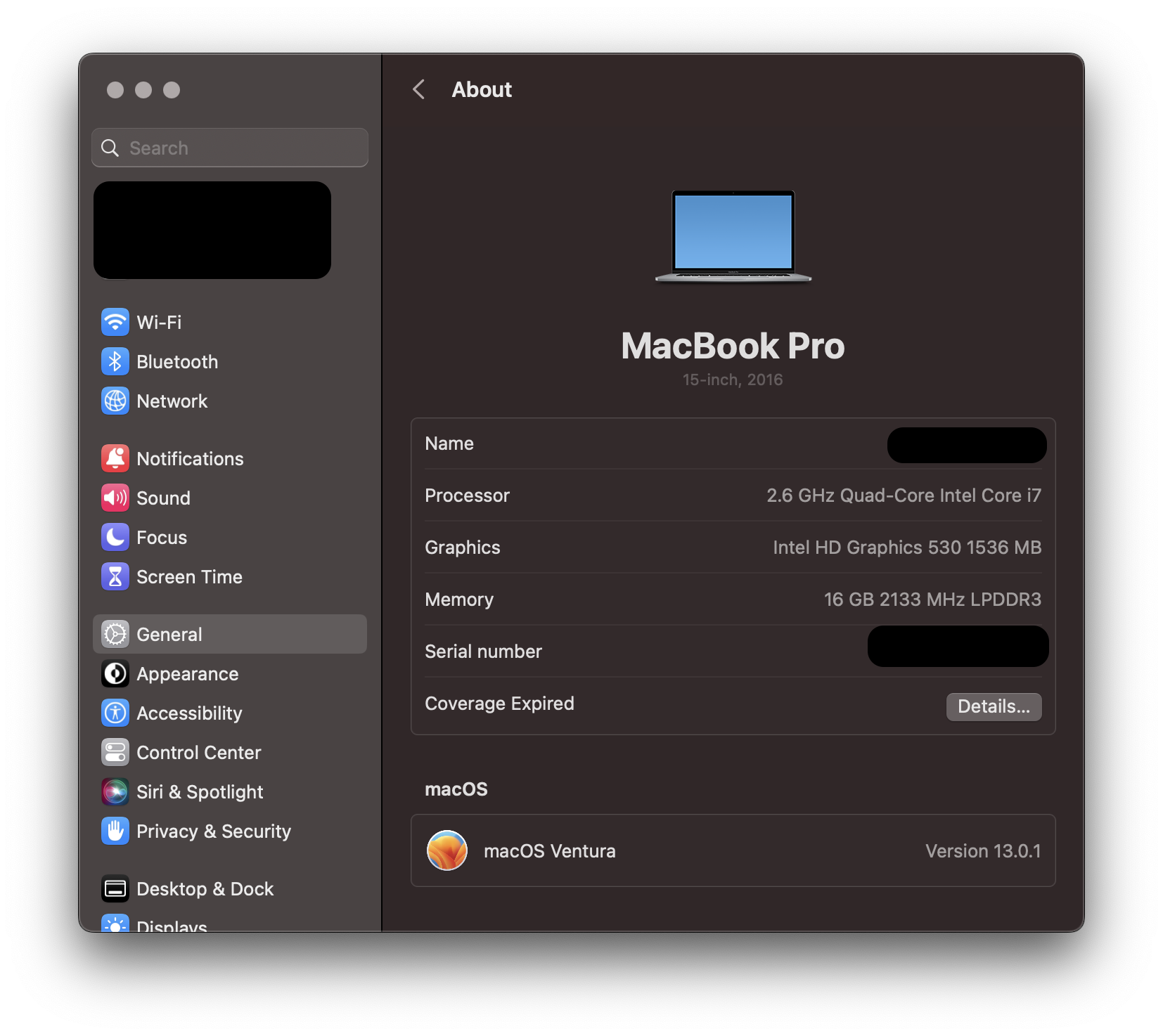Go back using the back chevron
Image resolution: width=1163 pixels, height=1036 pixels.
419,89
